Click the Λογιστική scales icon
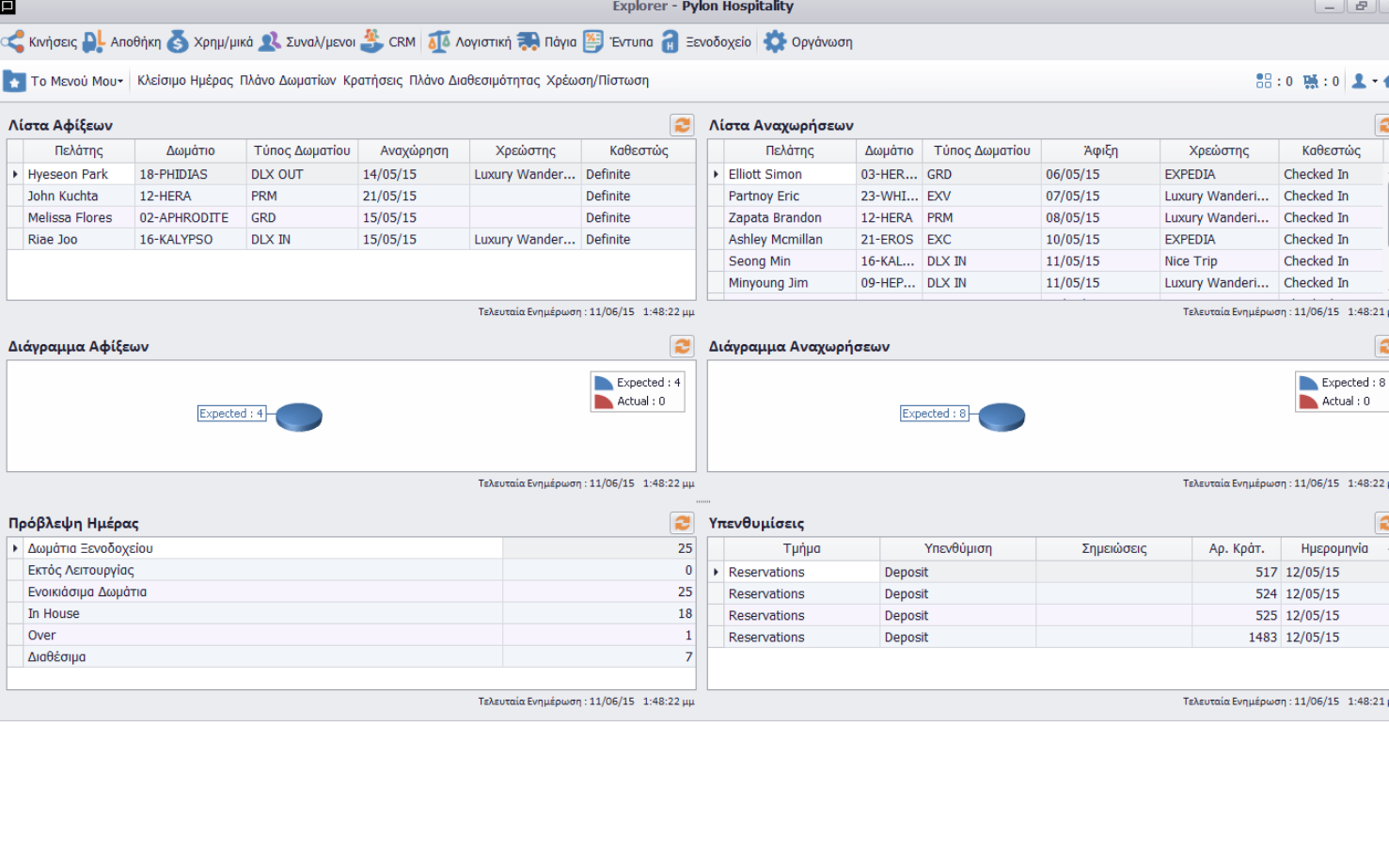 pyautogui.click(x=439, y=42)
